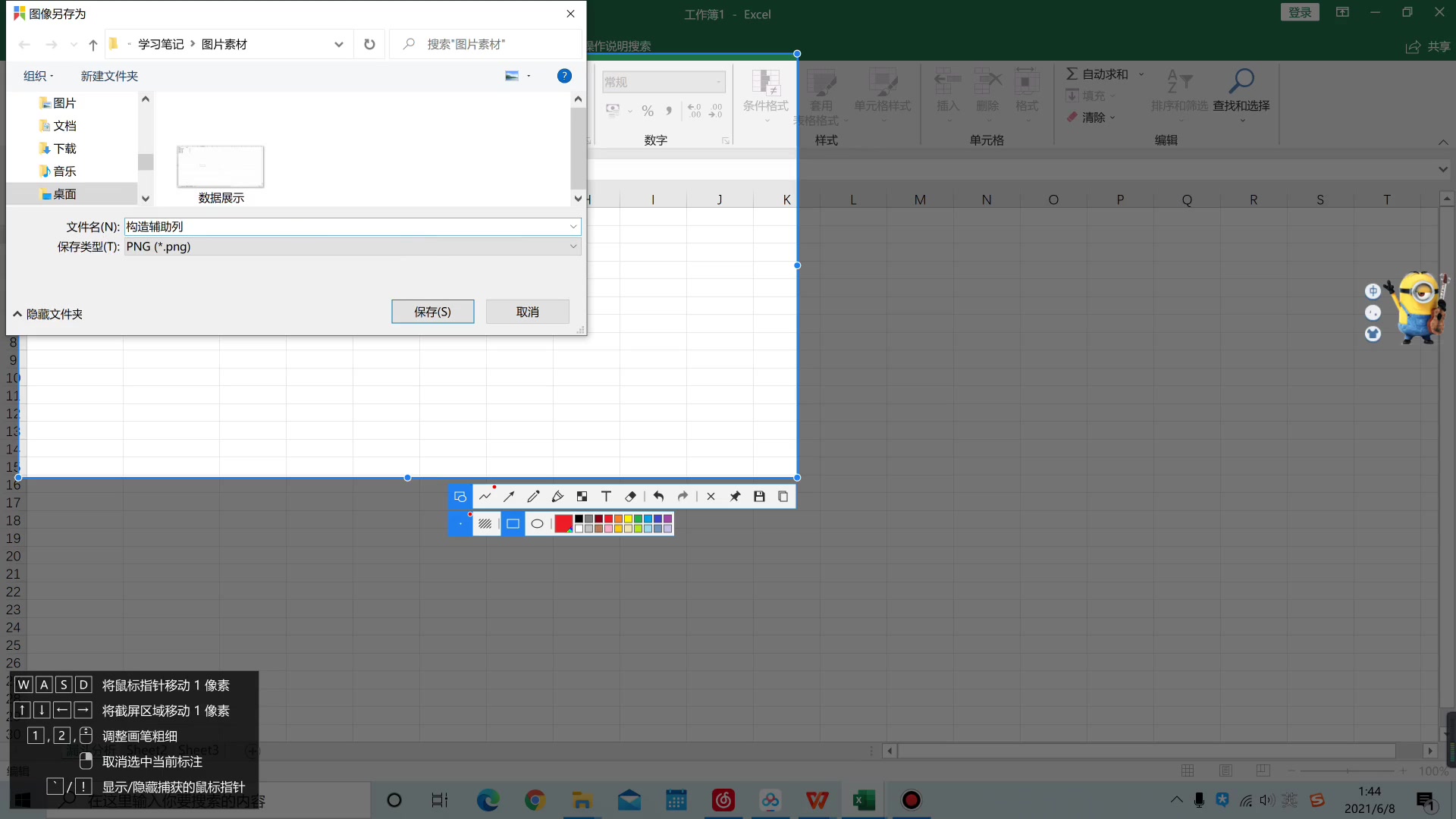Copy the screenshot to clipboard
Image resolution: width=1456 pixels, height=819 pixels.
(783, 497)
